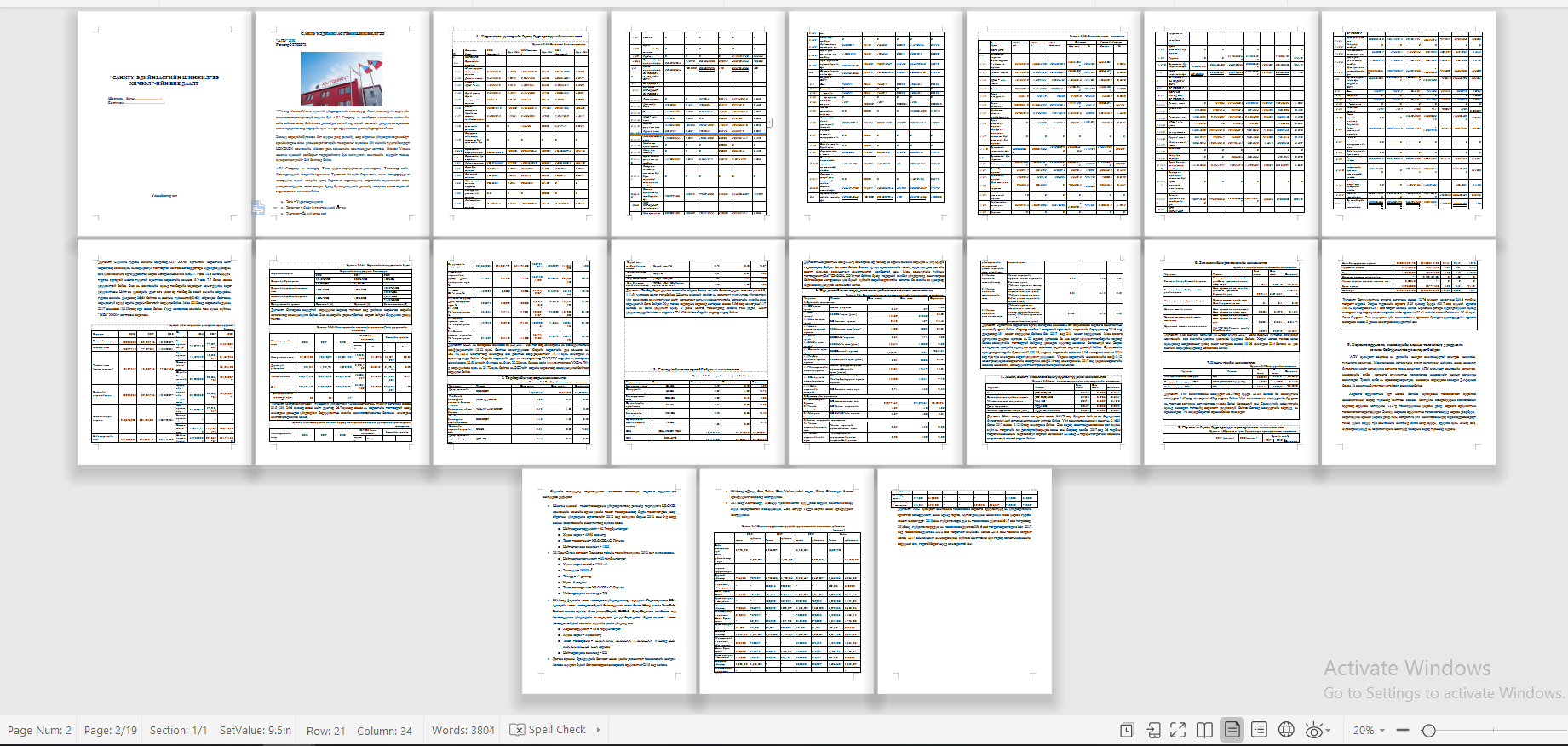Open the document backup history icon

coord(1127,730)
